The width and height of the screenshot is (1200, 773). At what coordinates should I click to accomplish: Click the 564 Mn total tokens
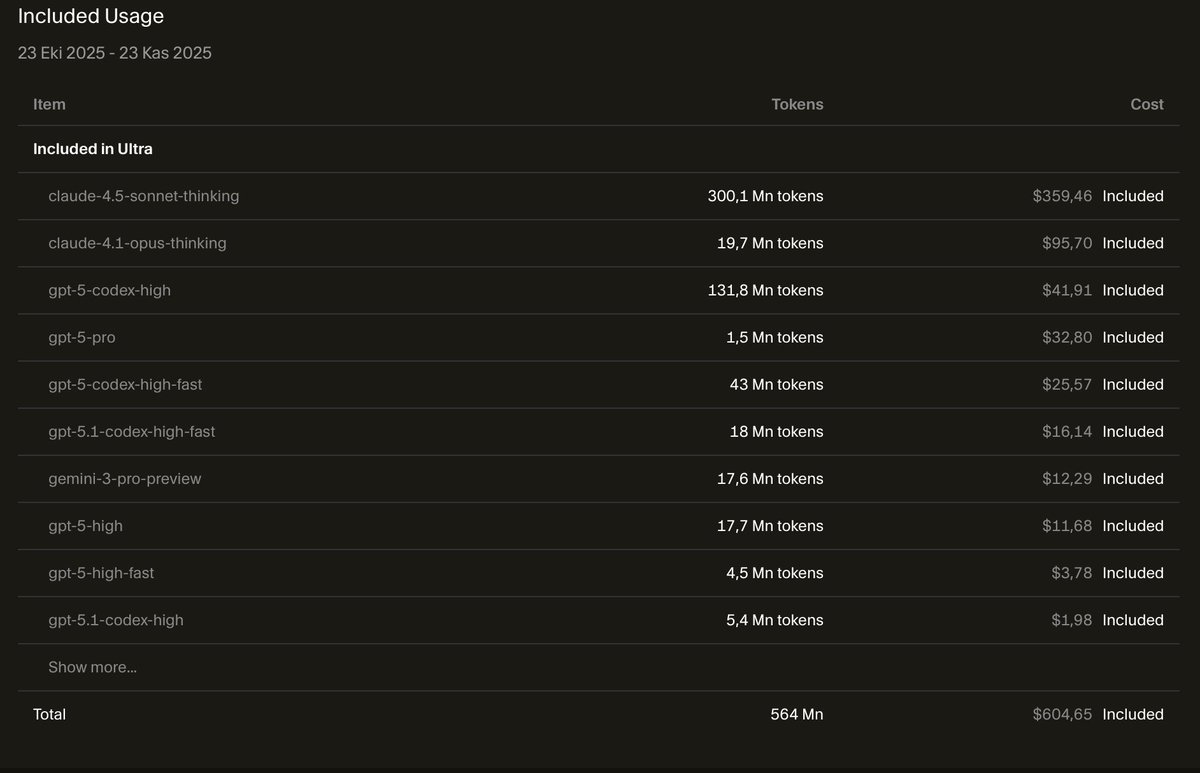tap(797, 714)
